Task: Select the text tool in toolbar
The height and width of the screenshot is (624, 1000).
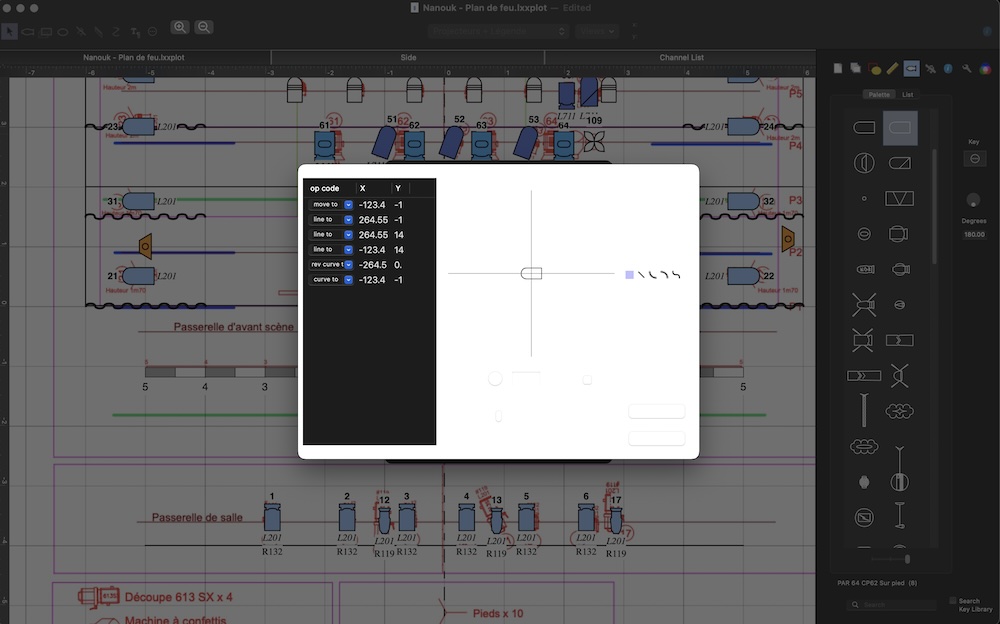Action: point(135,32)
